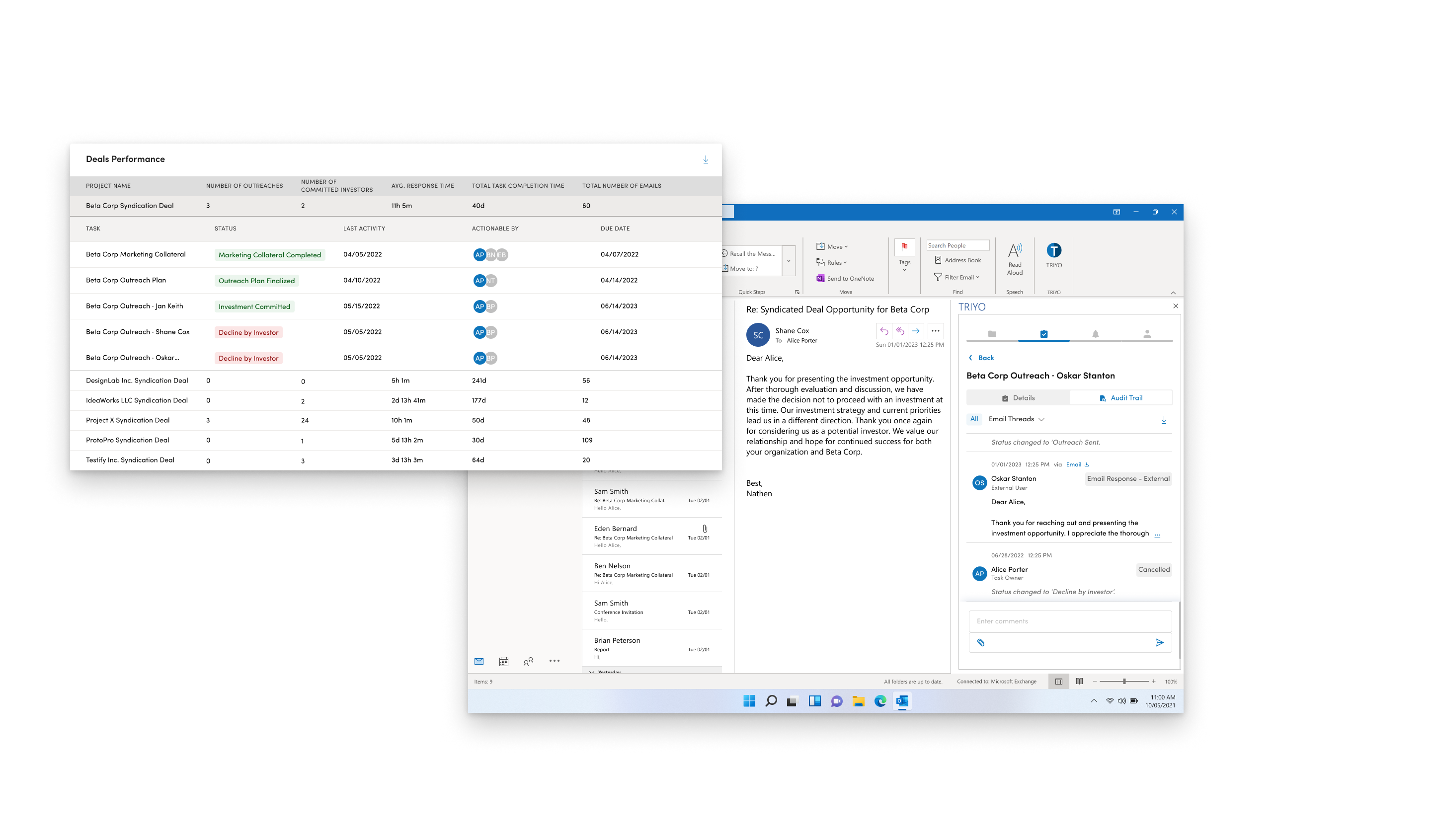Open more actions ellipsis in the email header
This screenshot has height=840, width=1434.
[936, 331]
